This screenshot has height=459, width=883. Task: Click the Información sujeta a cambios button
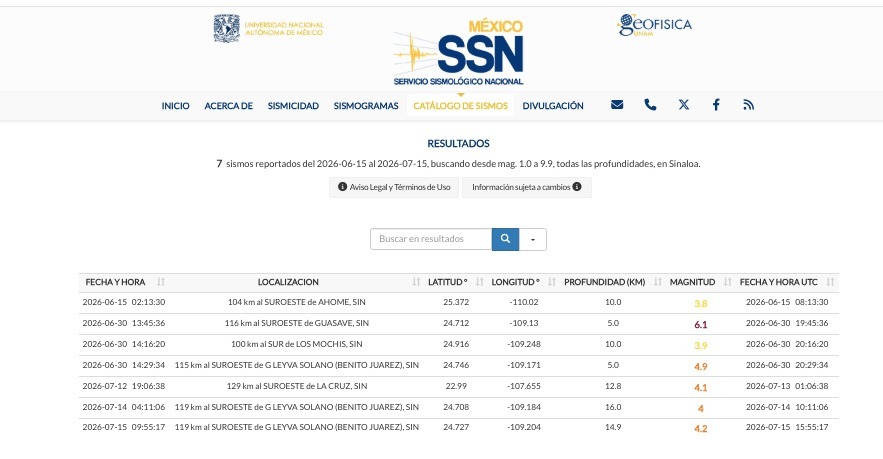(527, 187)
